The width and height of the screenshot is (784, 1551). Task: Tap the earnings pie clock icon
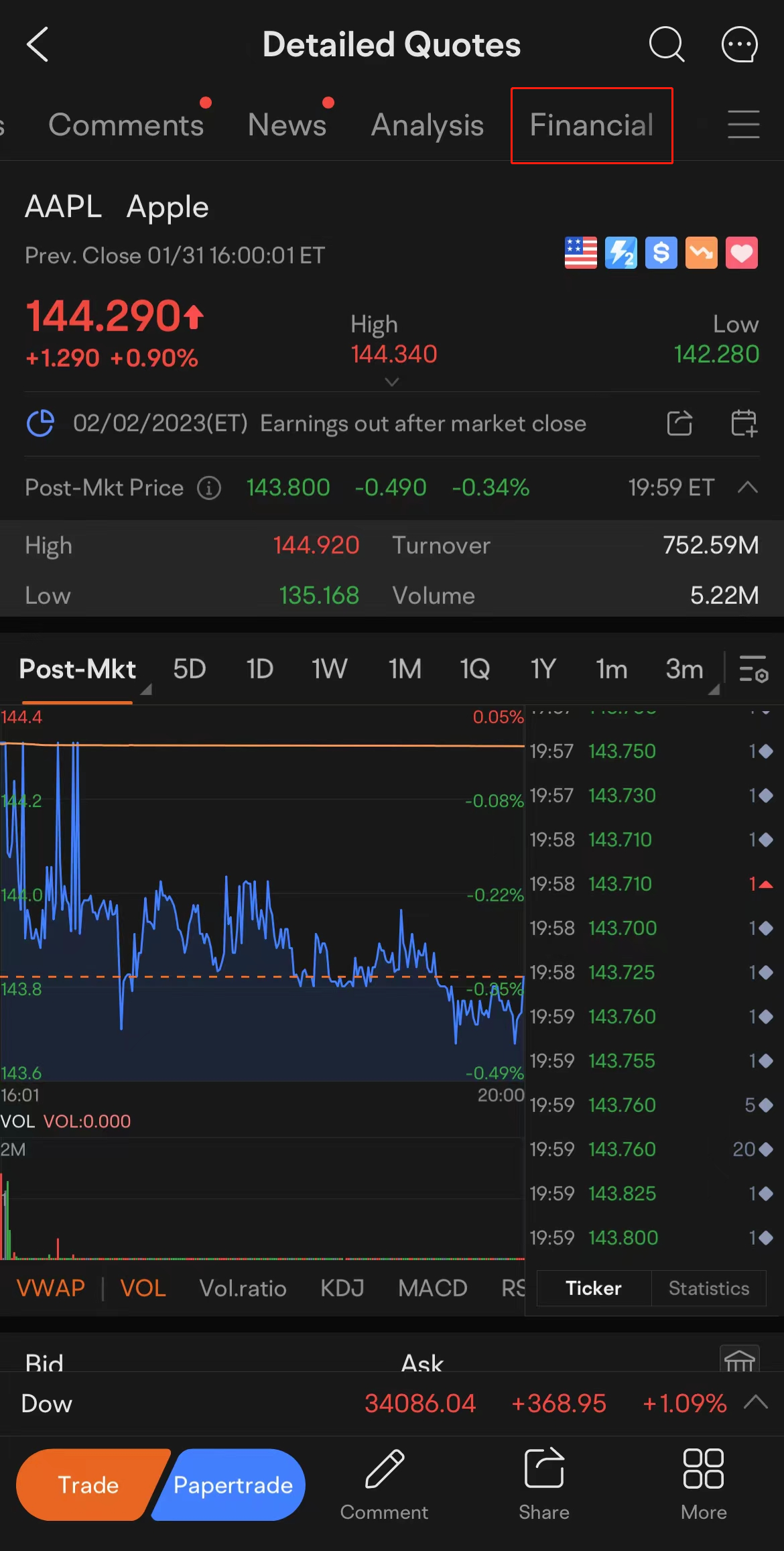(x=41, y=423)
